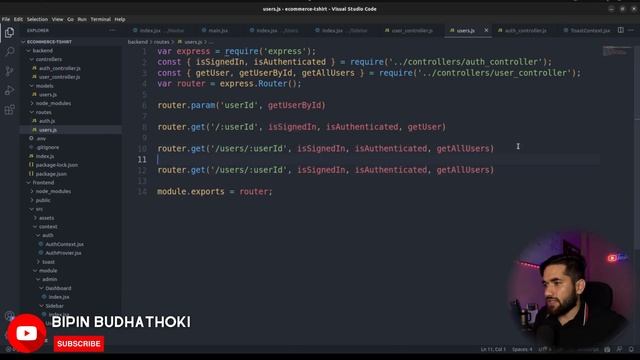Viewport: 640px width, 360px height.
Task: Click the Spaces: 4 indentation status item
Action: (522, 349)
